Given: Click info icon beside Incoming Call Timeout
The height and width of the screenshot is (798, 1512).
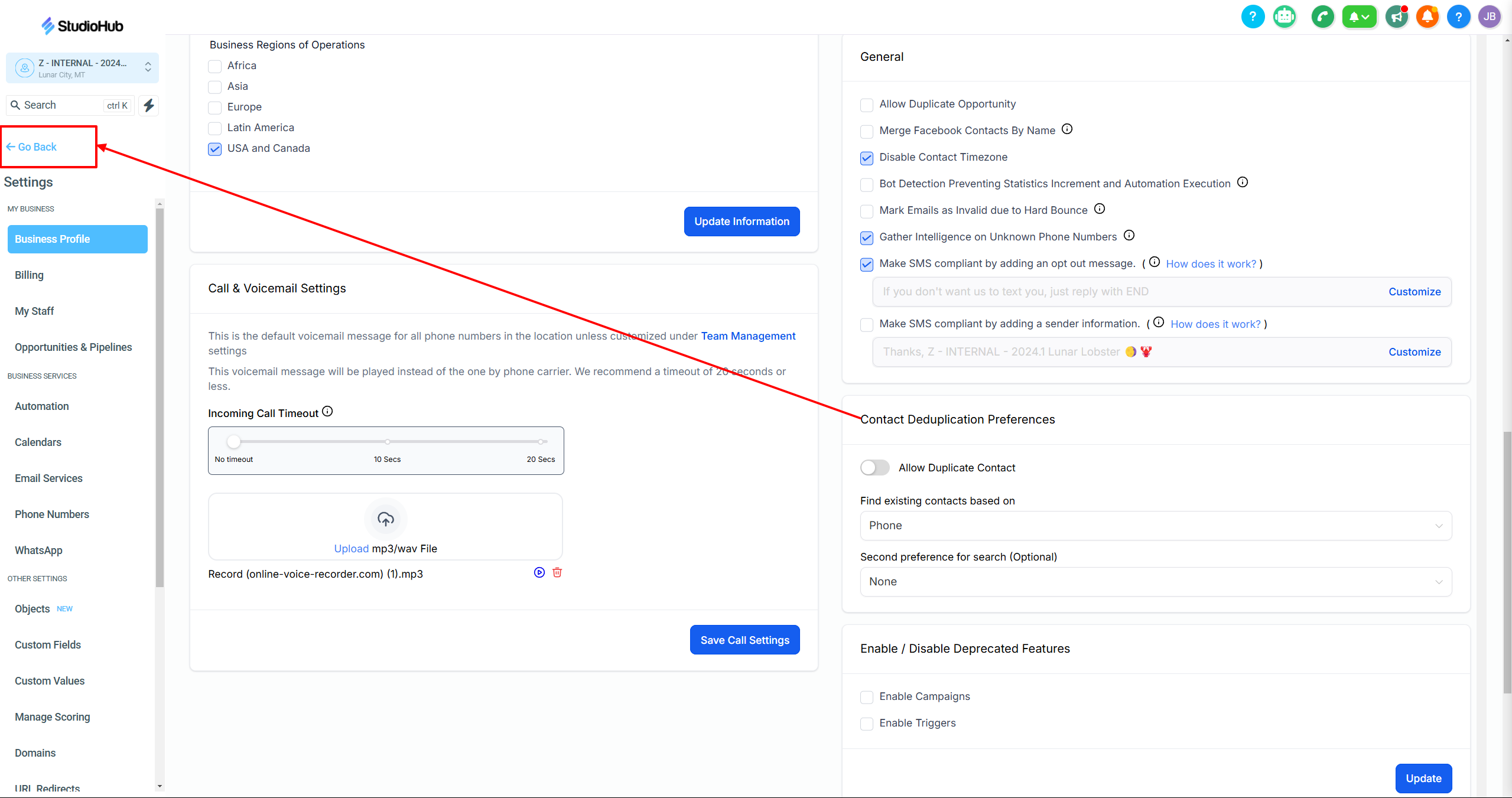Looking at the screenshot, I should pyautogui.click(x=327, y=412).
